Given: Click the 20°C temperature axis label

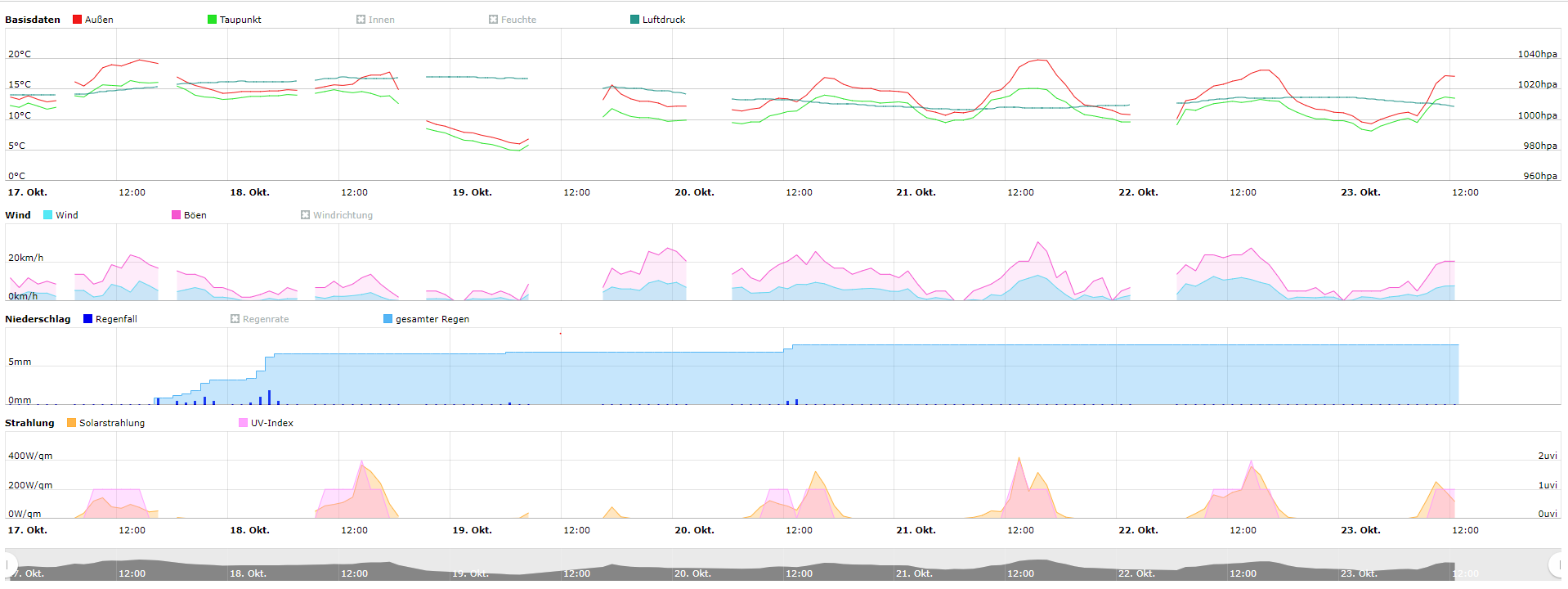Looking at the screenshot, I should (x=20, y=54).
